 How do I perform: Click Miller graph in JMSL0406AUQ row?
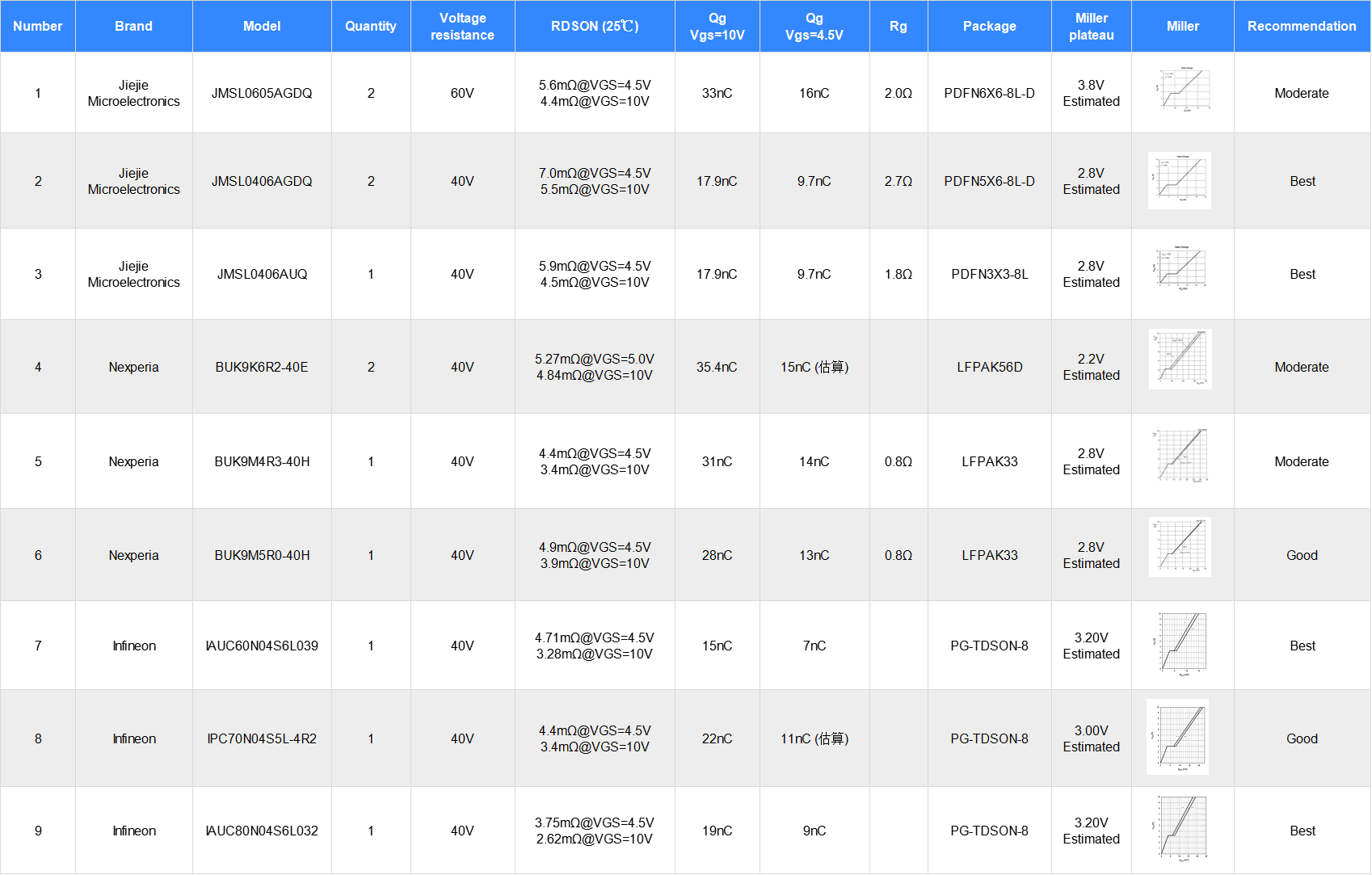click(x=1181, y=268)
